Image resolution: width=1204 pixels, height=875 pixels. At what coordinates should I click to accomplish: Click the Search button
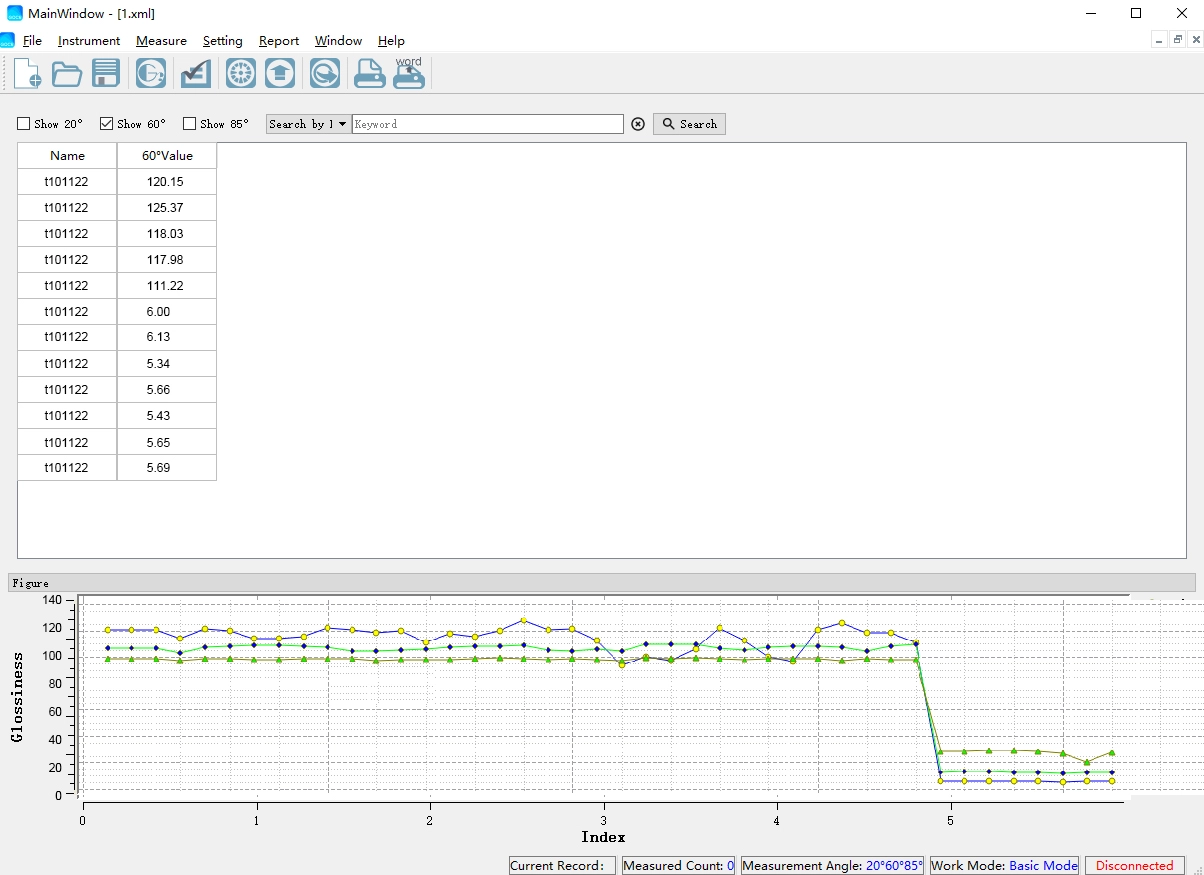click(x=689, y=124)
